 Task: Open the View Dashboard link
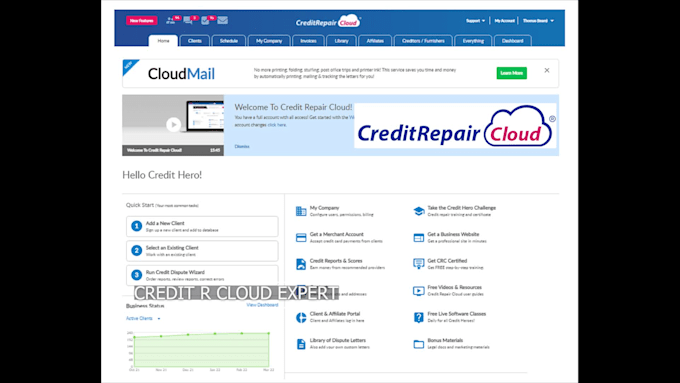click(262, 305)
